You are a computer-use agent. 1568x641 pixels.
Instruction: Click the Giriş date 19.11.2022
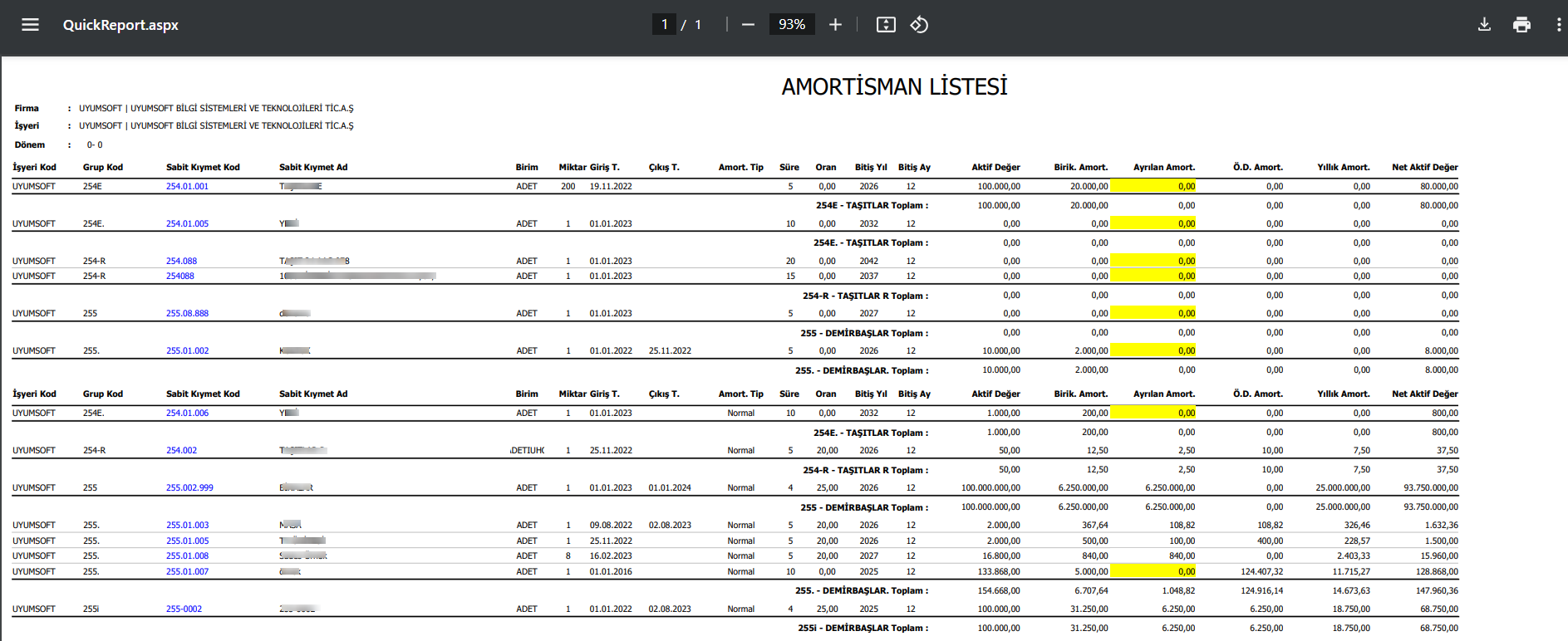coord(611,187)
